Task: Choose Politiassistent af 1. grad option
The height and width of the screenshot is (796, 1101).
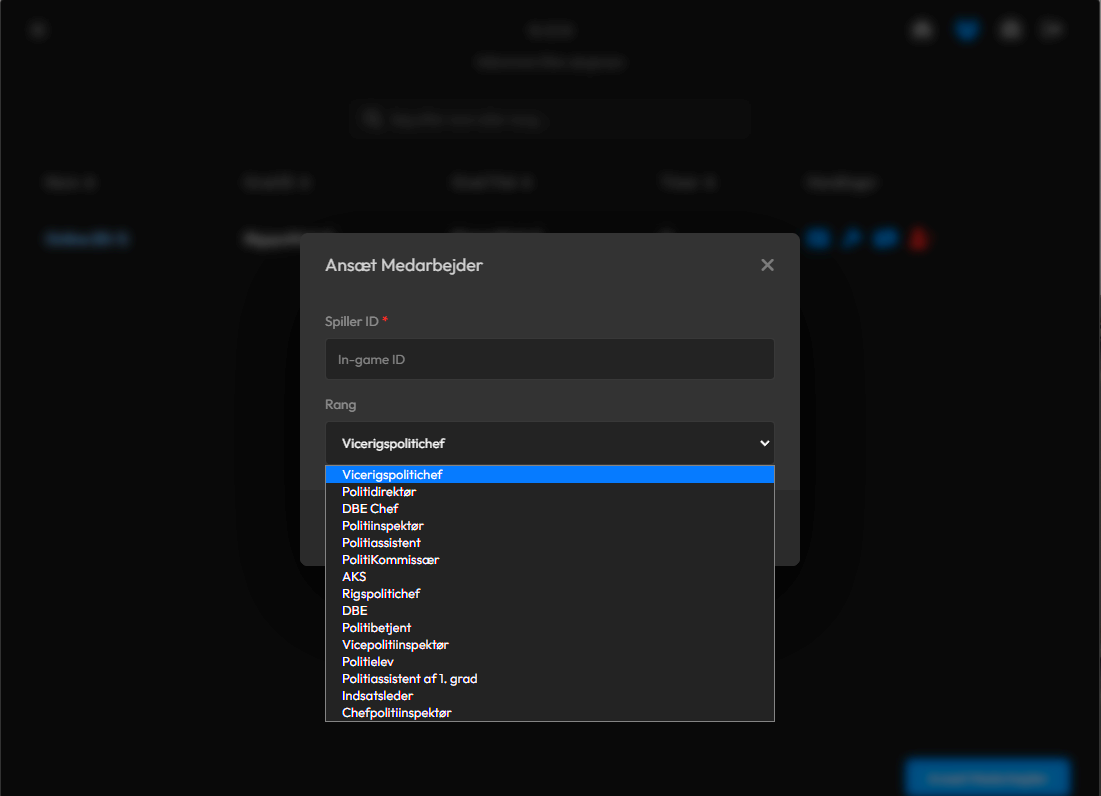Action: (550, 679)
